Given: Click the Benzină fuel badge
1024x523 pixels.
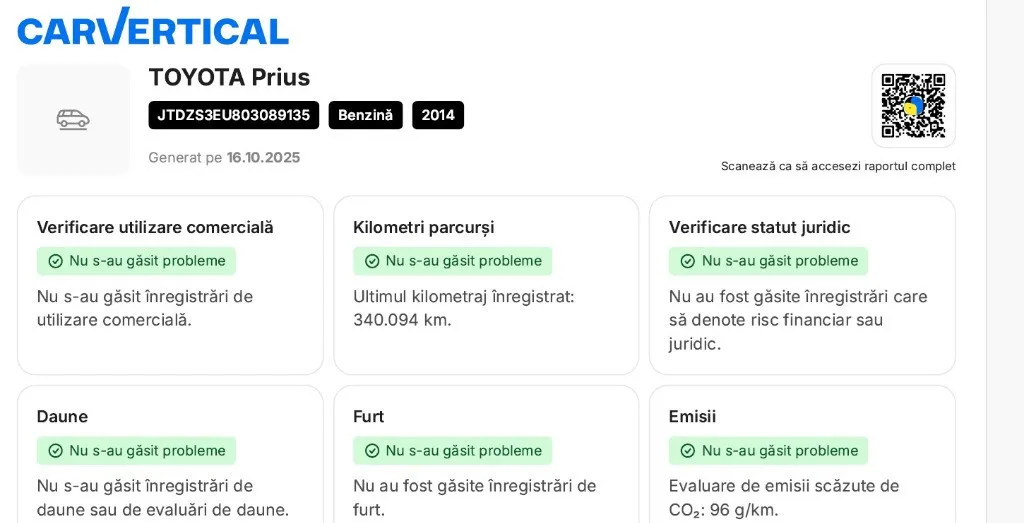Looking at the screenshot, I should point(365,115).
